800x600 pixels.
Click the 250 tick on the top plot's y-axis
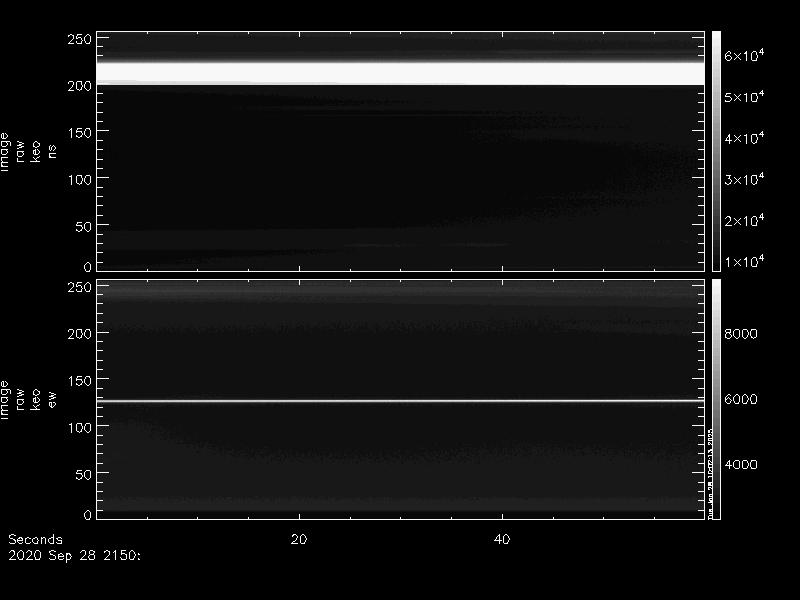[x=79, y=39]
